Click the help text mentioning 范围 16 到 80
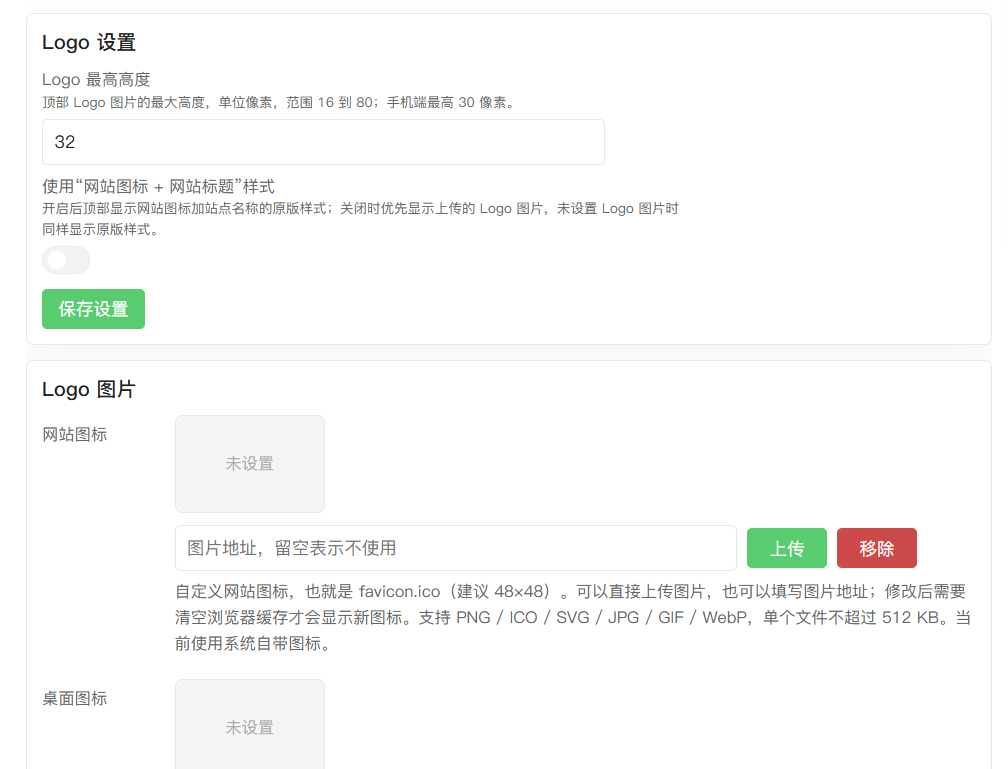Screen dimensions: 1008x769 pyautogui.click(x=280, y=102)
